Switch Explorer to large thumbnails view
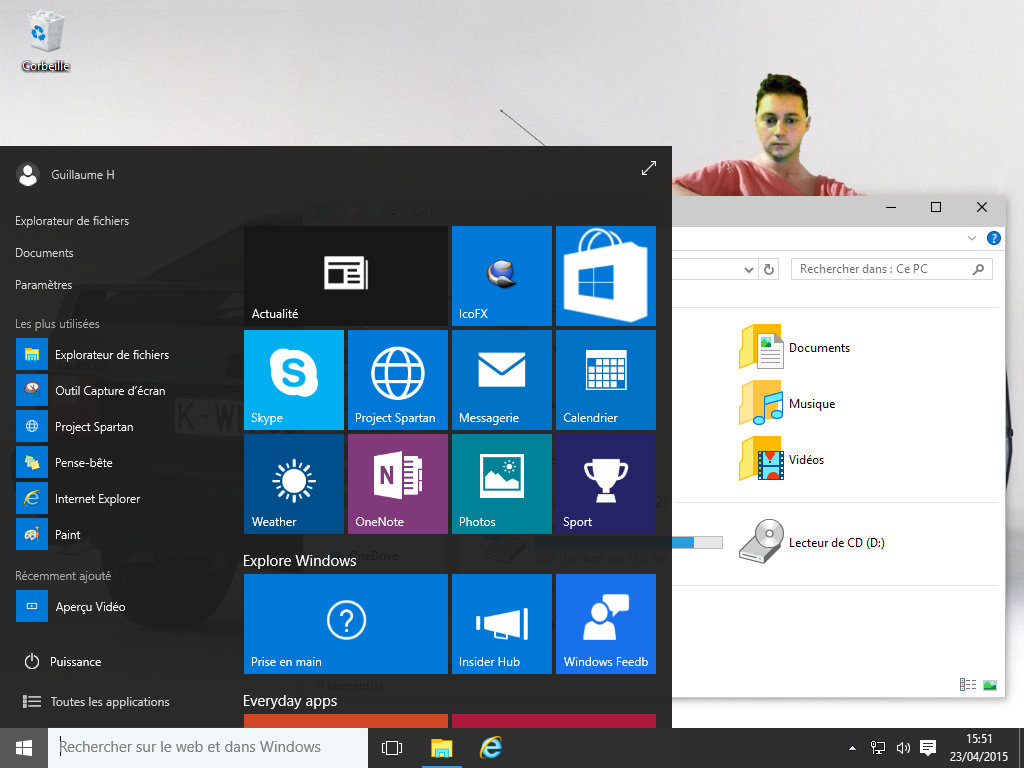1024x768 pixels. (991, 683)
